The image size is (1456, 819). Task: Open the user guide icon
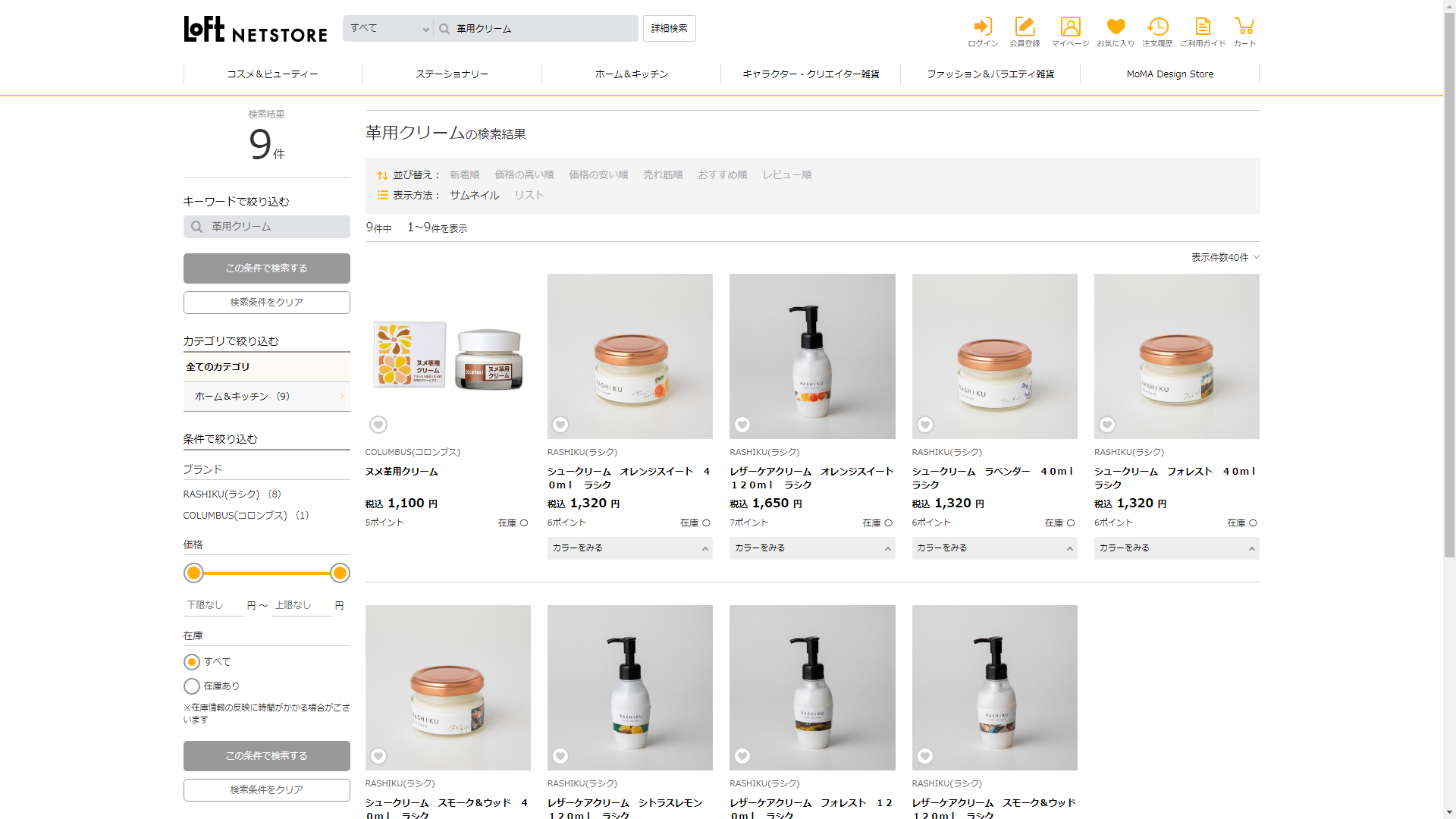[1203, 27]
